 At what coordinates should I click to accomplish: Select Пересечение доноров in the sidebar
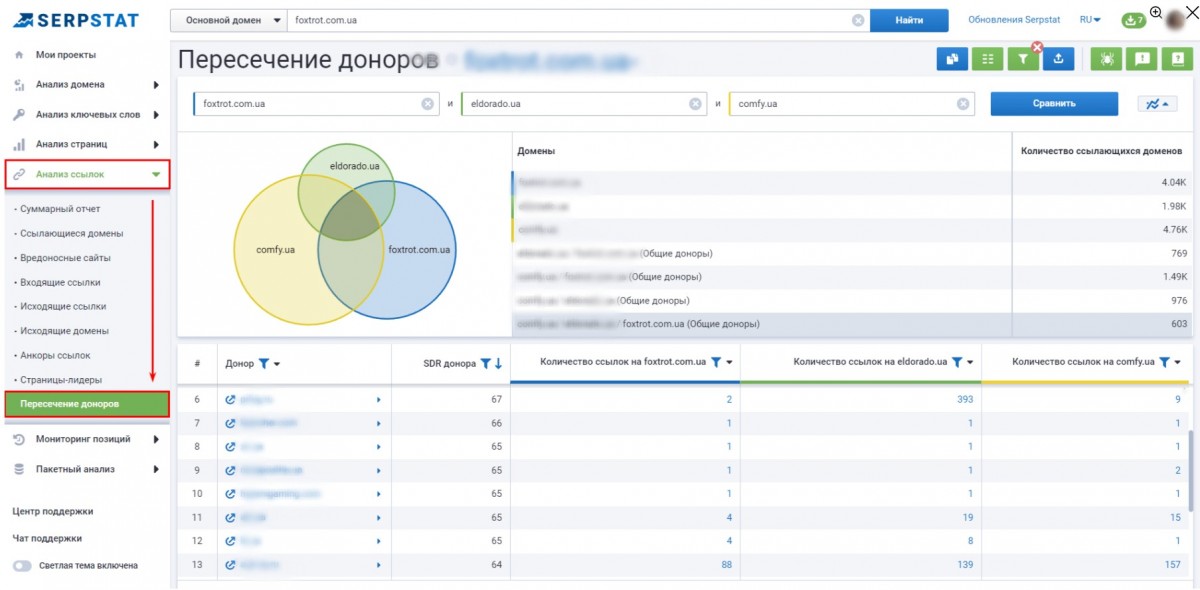tap(87, 404)
